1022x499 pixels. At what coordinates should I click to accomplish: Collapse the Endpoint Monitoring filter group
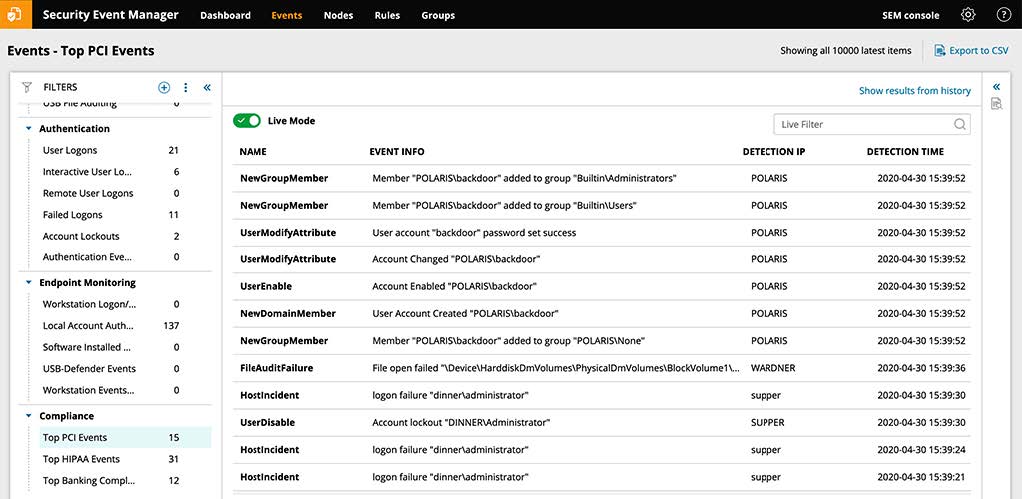point(29,283)
